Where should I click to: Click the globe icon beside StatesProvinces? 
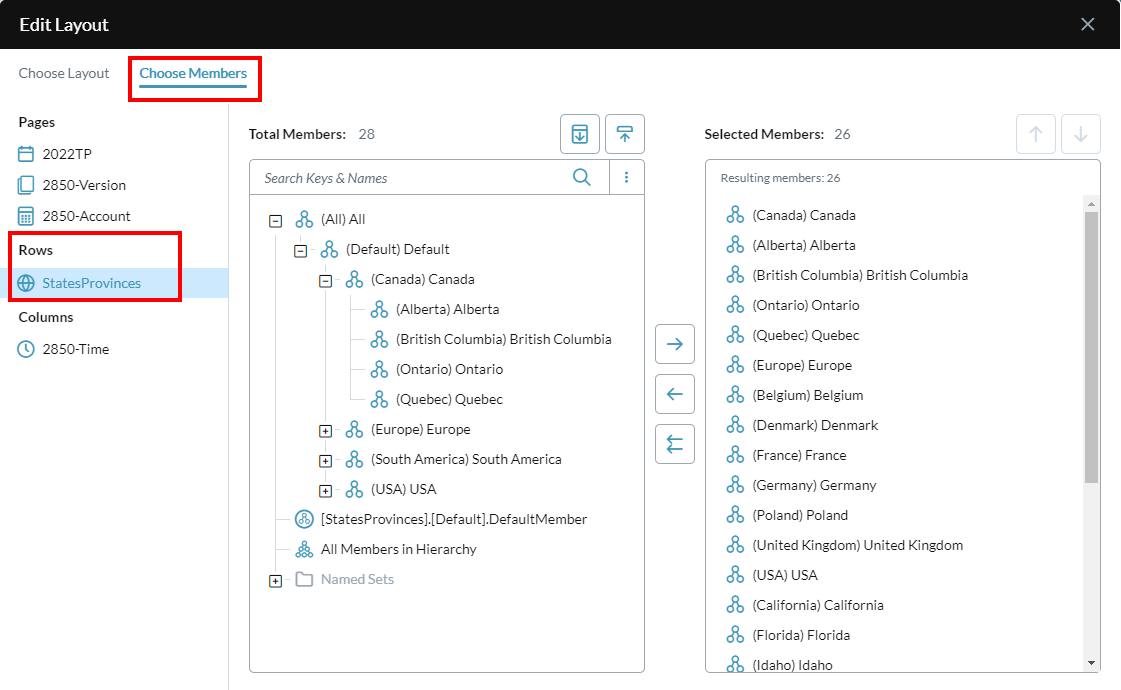[26, 283]
